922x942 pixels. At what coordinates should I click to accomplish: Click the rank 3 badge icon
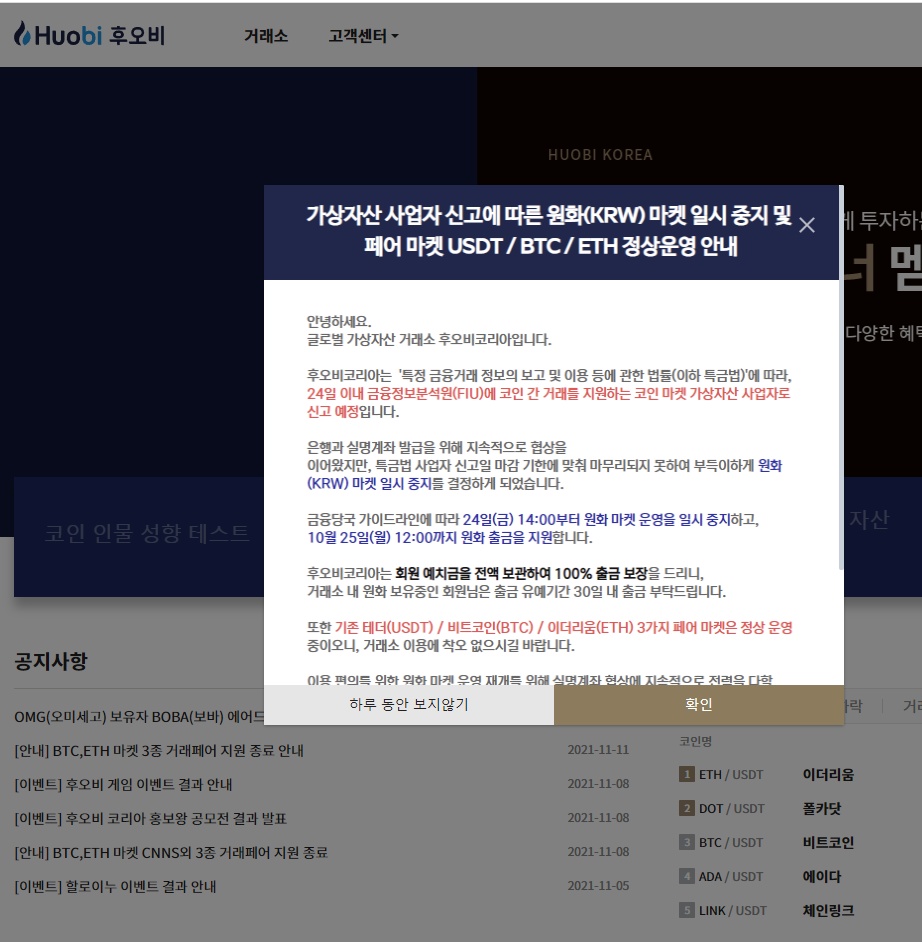pos(687,842)
